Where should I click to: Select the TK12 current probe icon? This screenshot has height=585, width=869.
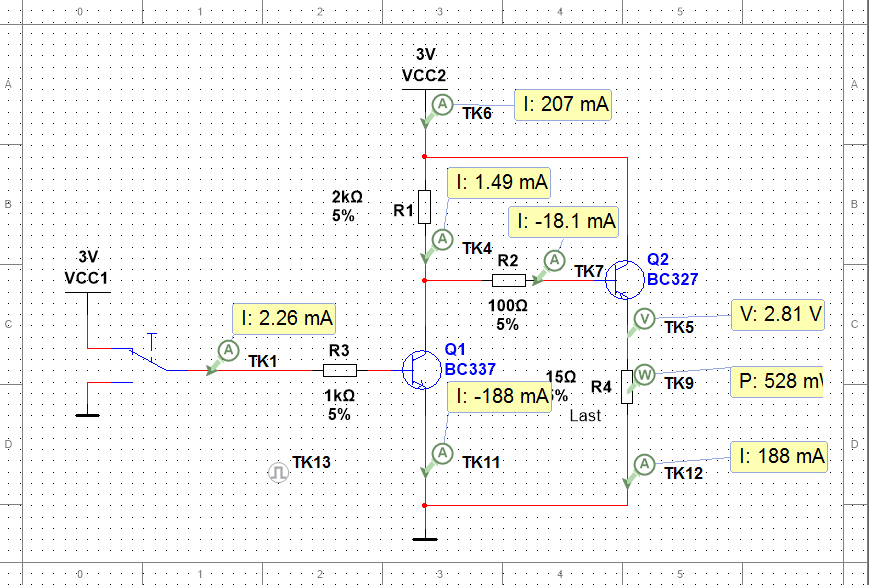[x=644, y=464]
